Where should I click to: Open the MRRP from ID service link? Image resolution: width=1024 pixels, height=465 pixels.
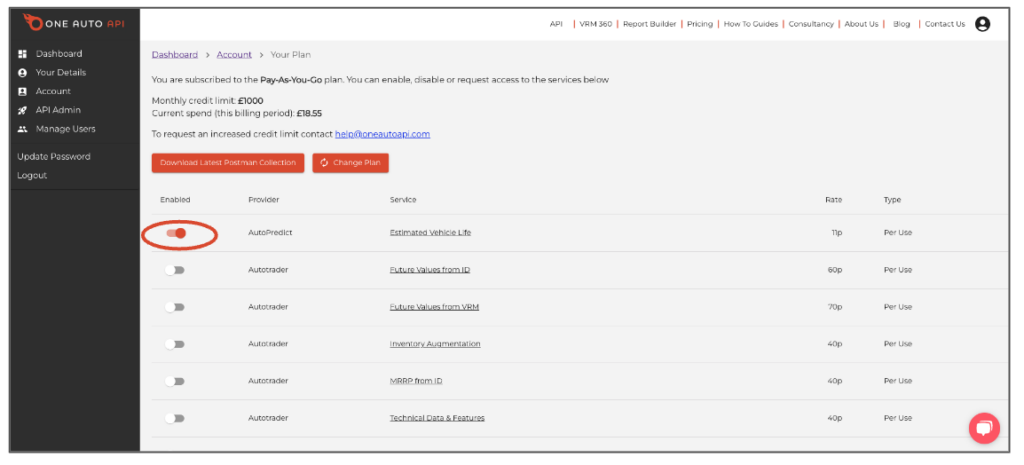tap(416, 381)
